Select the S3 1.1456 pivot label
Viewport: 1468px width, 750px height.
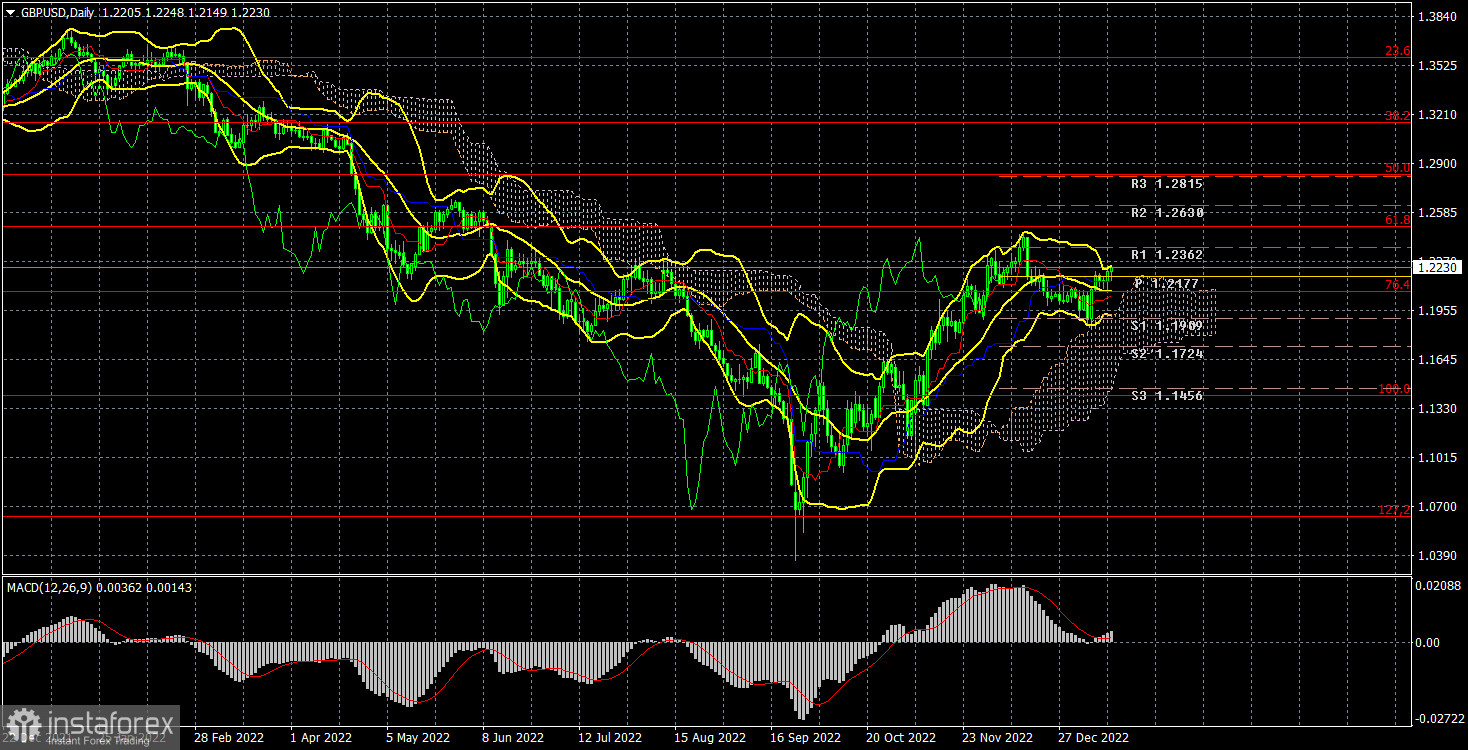[x=1167, y=396]
